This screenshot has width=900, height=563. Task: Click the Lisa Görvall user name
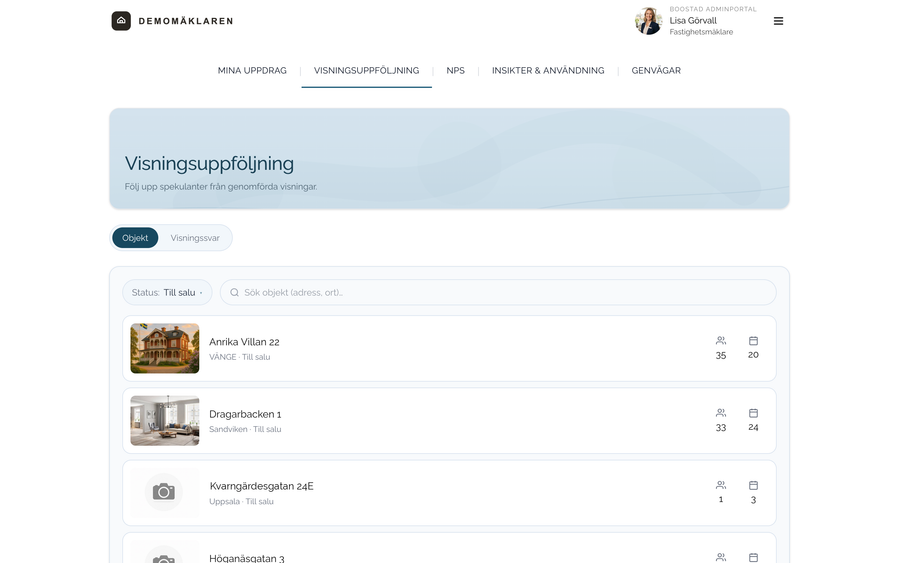pyautogui.click(x=693, y=21)
